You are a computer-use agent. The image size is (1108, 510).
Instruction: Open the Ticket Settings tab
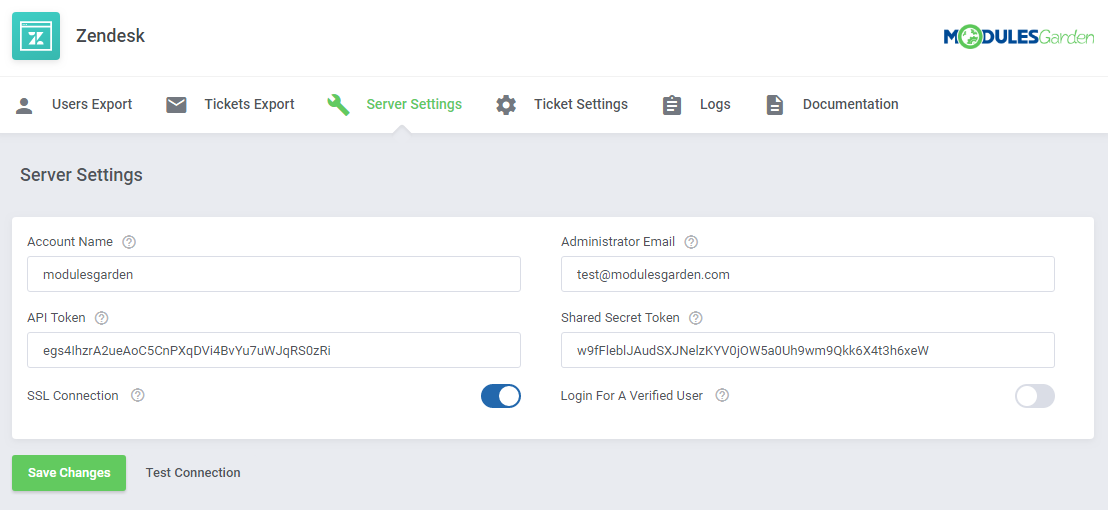click(x=580, y=105)
